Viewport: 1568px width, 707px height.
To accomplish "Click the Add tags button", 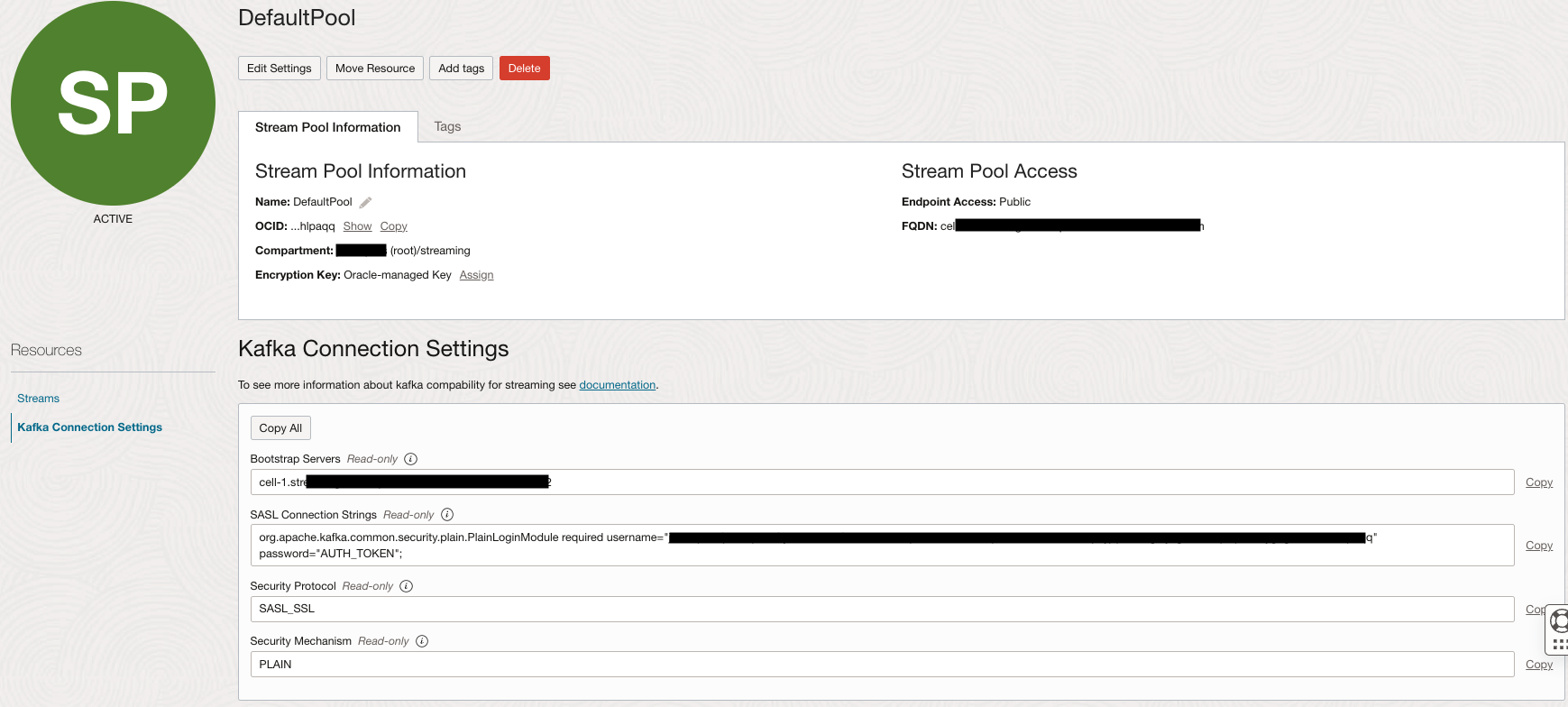I will [462, 69].
